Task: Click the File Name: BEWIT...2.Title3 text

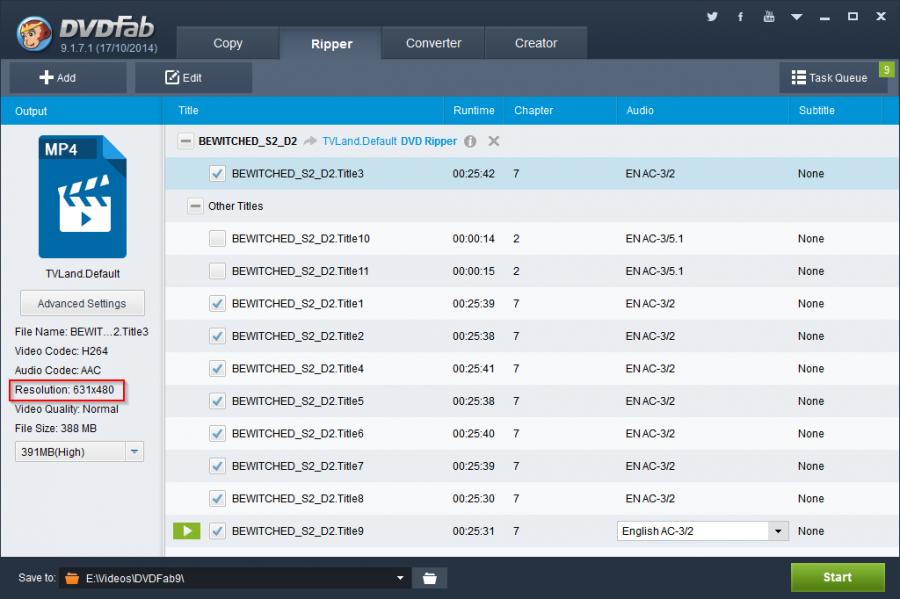Action: pos(82,332)
